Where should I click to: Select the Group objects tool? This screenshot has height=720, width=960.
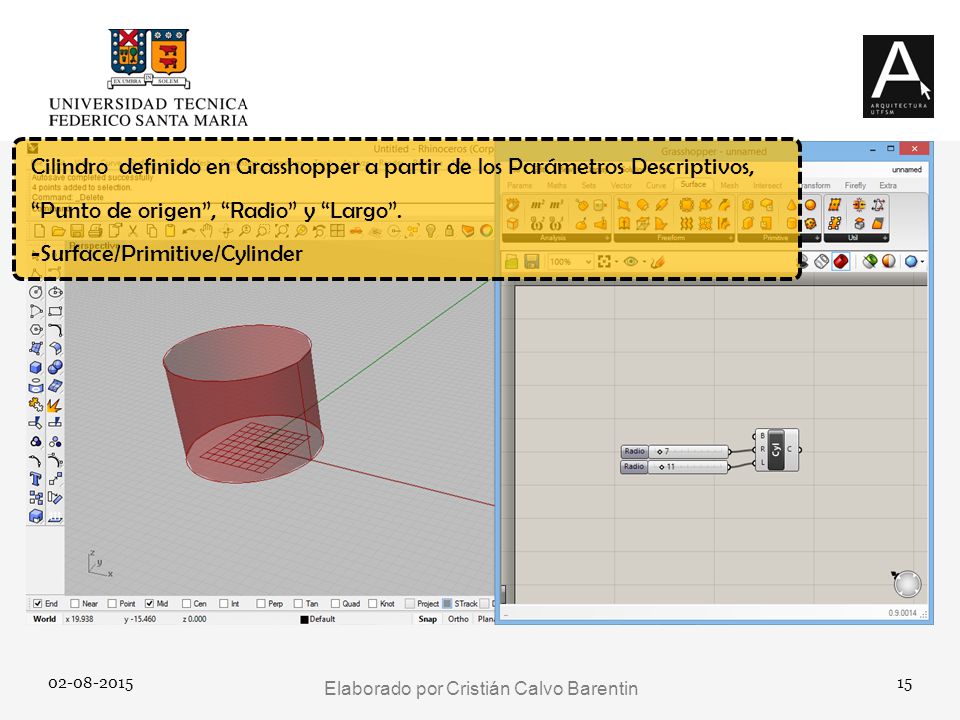[x=36, y=442]
